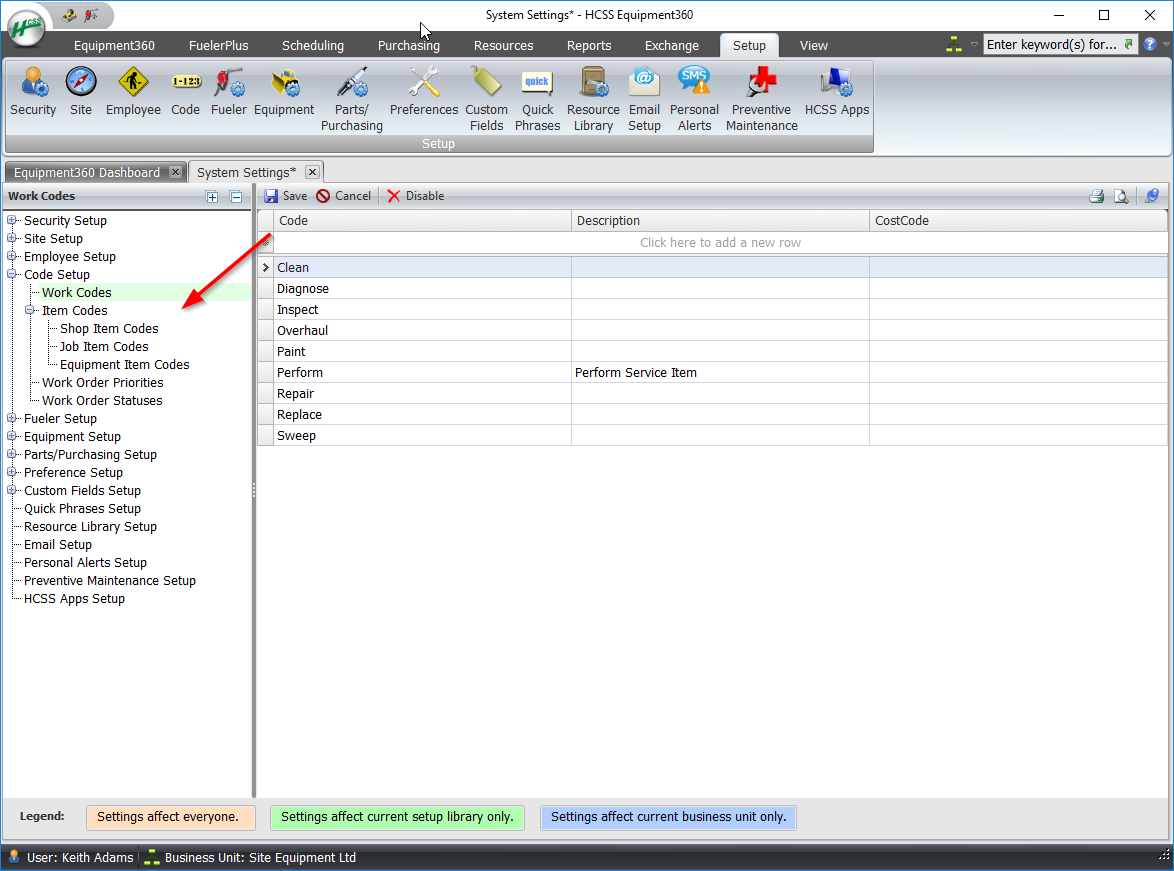
Task: Sort by the Code column header
Action: pos(422,221)
